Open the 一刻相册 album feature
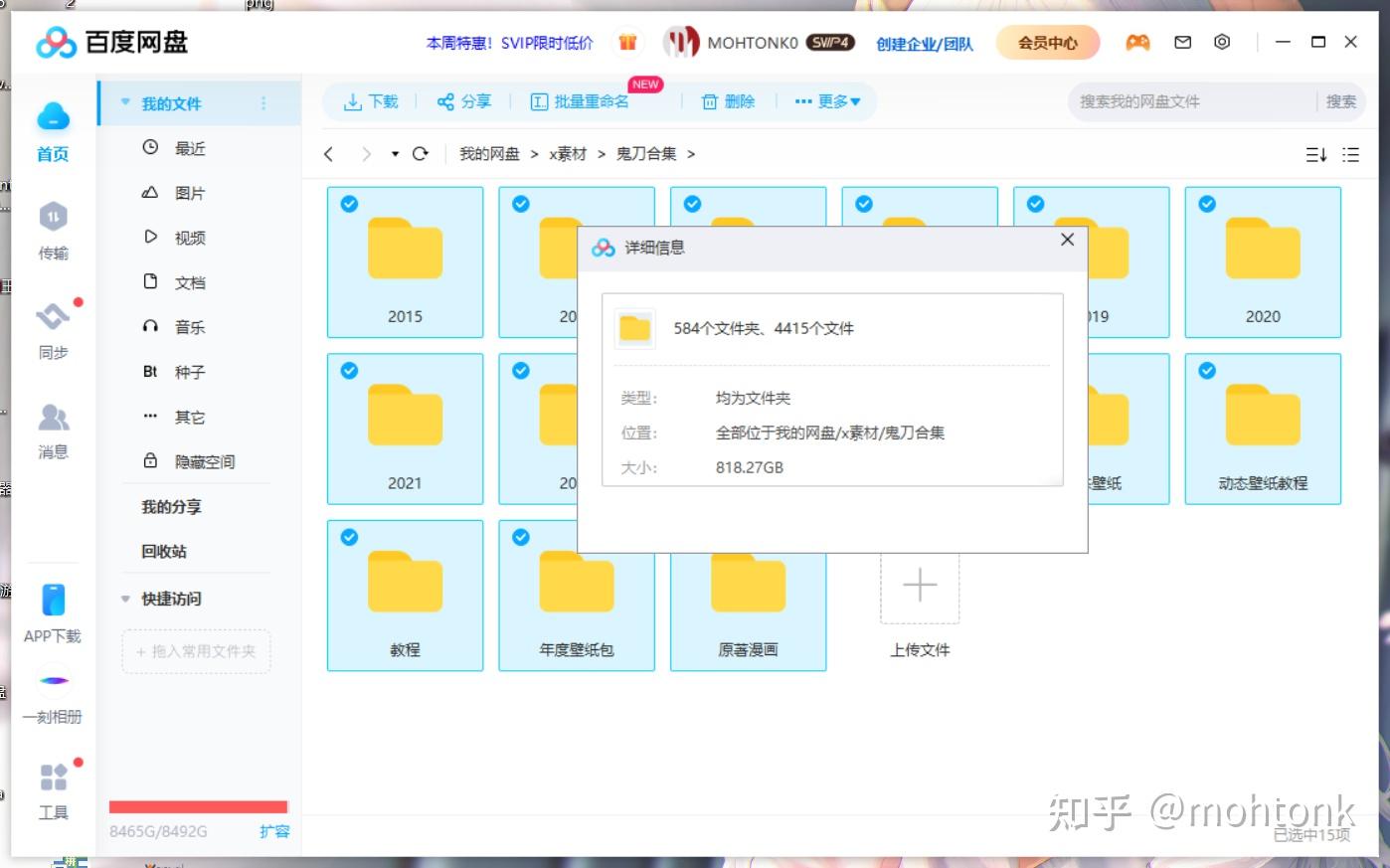 point(53,694)
